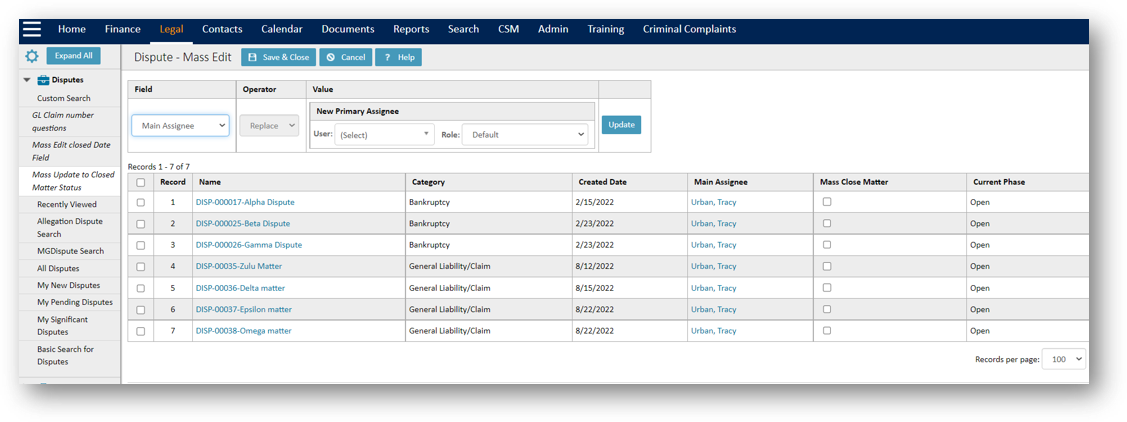
Task: Open the Search menu
Action: click(464, 29)
